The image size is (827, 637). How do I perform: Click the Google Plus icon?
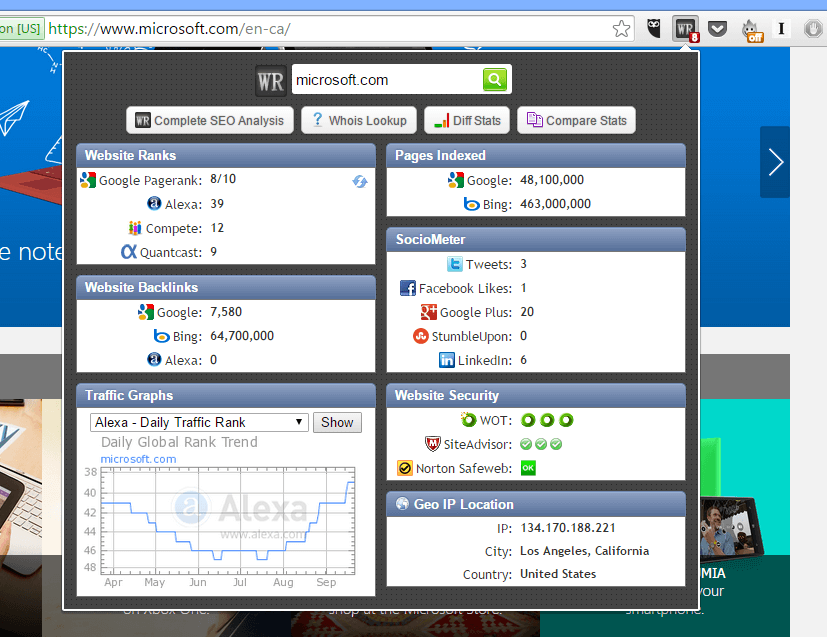tap(429, 312)
